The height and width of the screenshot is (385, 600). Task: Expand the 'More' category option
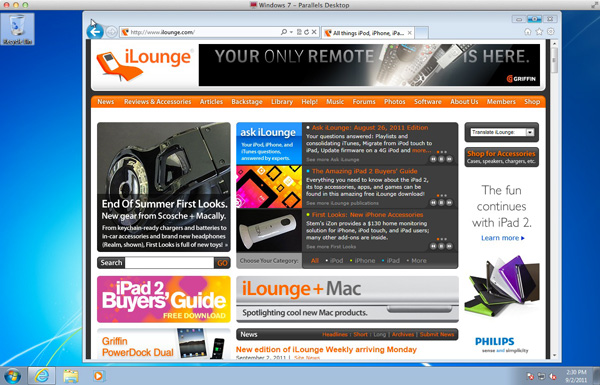click(x=419, y=261)
